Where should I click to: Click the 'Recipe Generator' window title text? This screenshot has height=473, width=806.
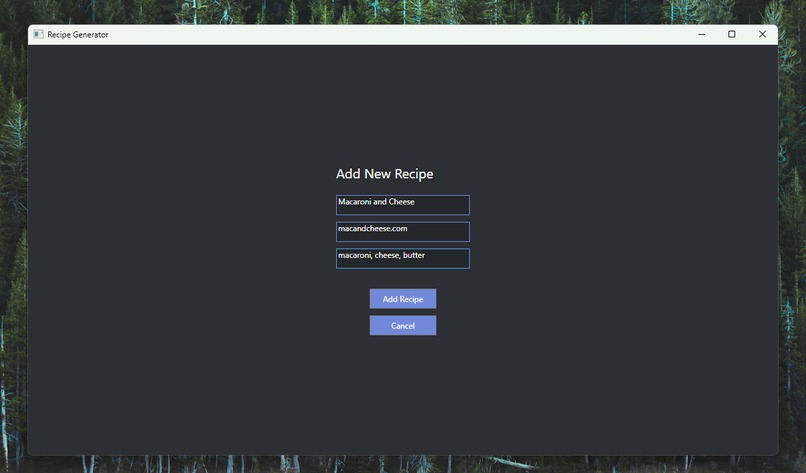click(78, 34)
